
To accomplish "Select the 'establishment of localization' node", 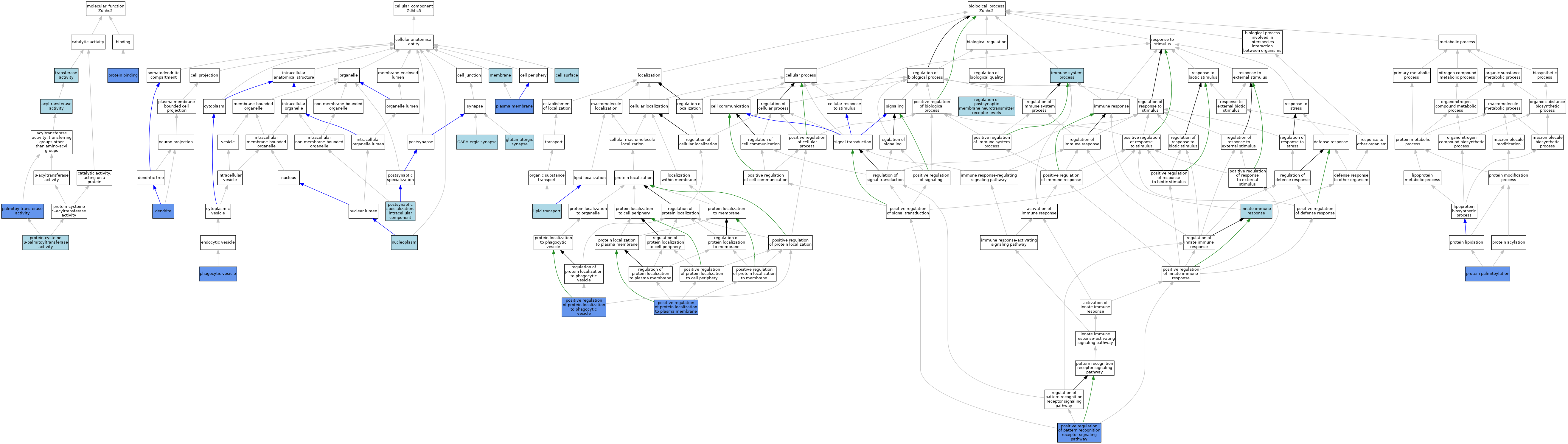I will pos(557,106).
